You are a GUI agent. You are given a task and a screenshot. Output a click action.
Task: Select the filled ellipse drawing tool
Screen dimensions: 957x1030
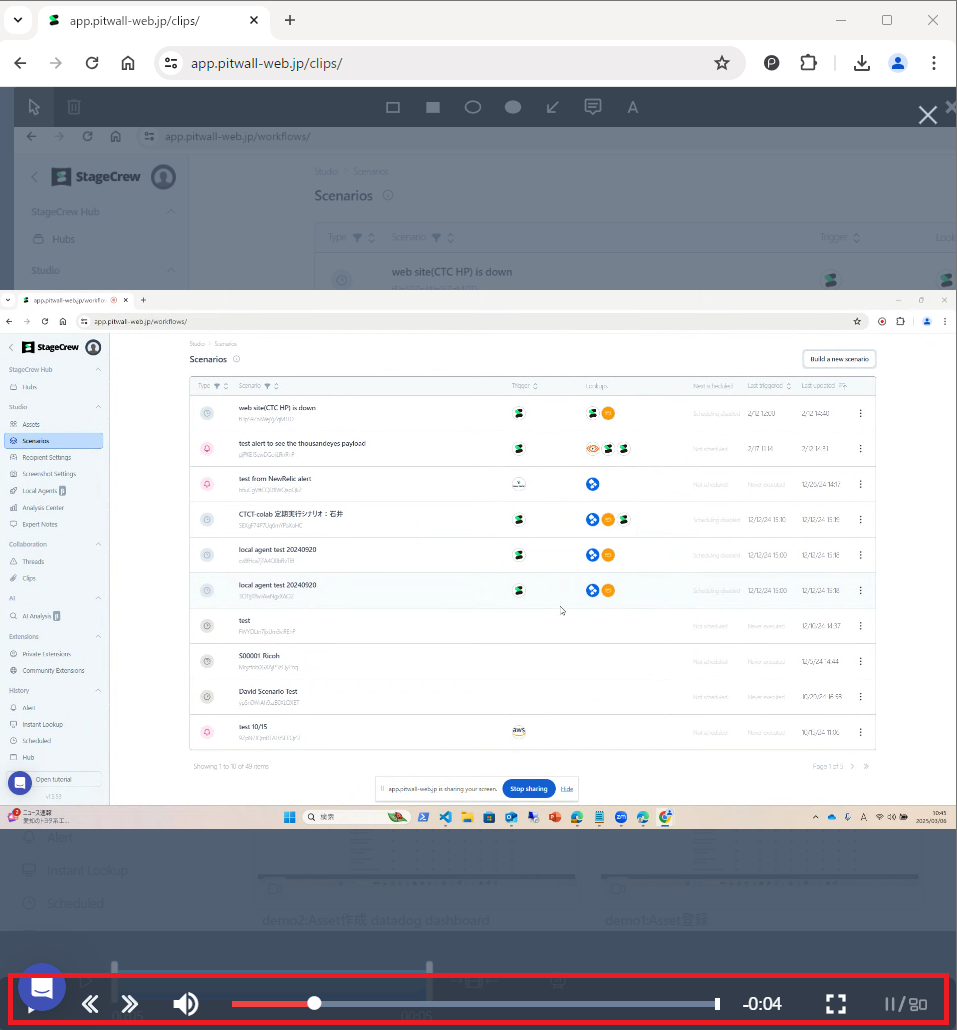(513, 107)
